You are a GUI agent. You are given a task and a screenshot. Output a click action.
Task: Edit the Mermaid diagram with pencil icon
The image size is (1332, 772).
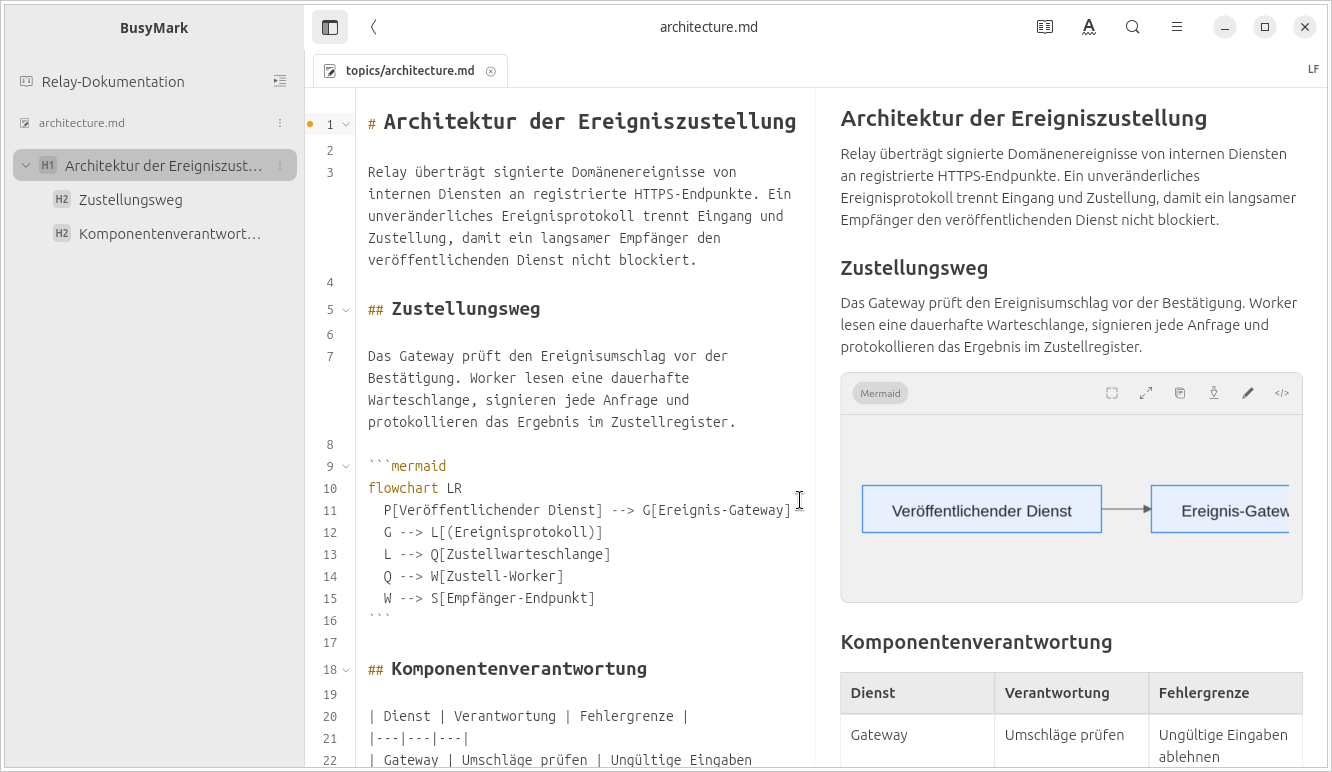1248,393
